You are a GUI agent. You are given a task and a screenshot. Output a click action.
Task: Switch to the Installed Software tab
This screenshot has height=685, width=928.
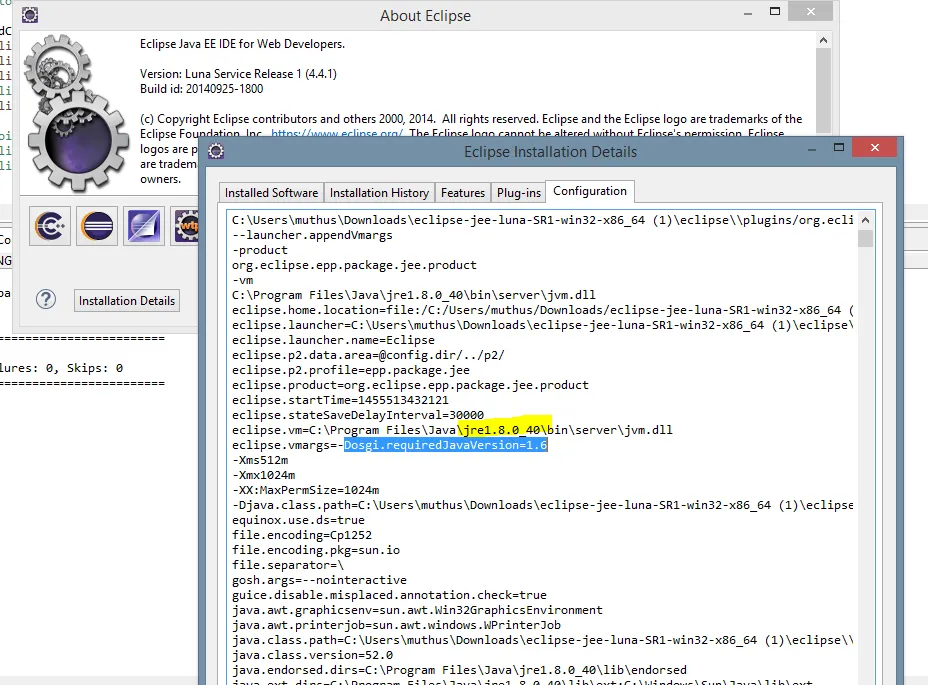272,192
